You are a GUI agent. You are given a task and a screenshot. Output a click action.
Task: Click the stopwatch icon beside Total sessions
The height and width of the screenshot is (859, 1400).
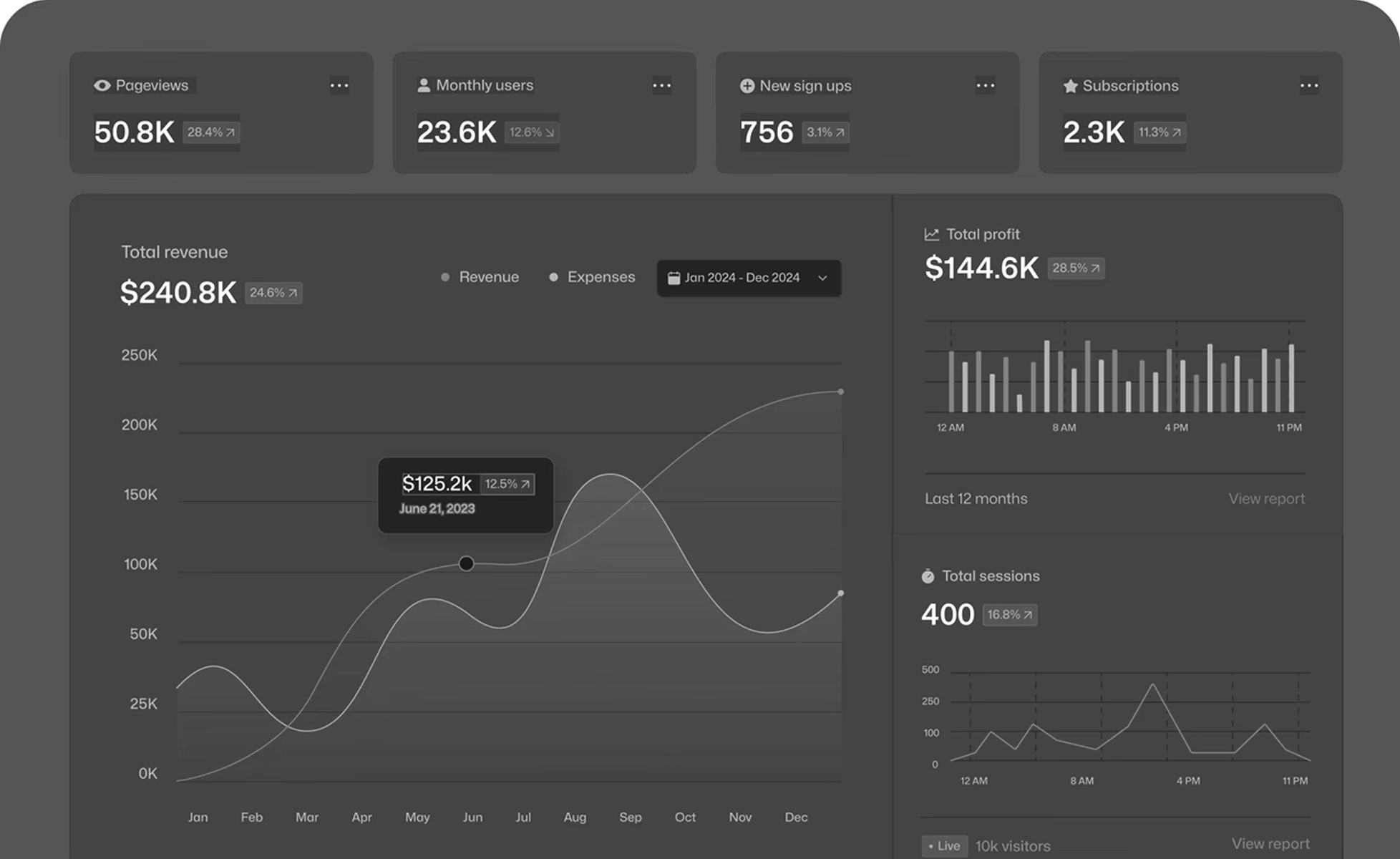pos(928,576)
